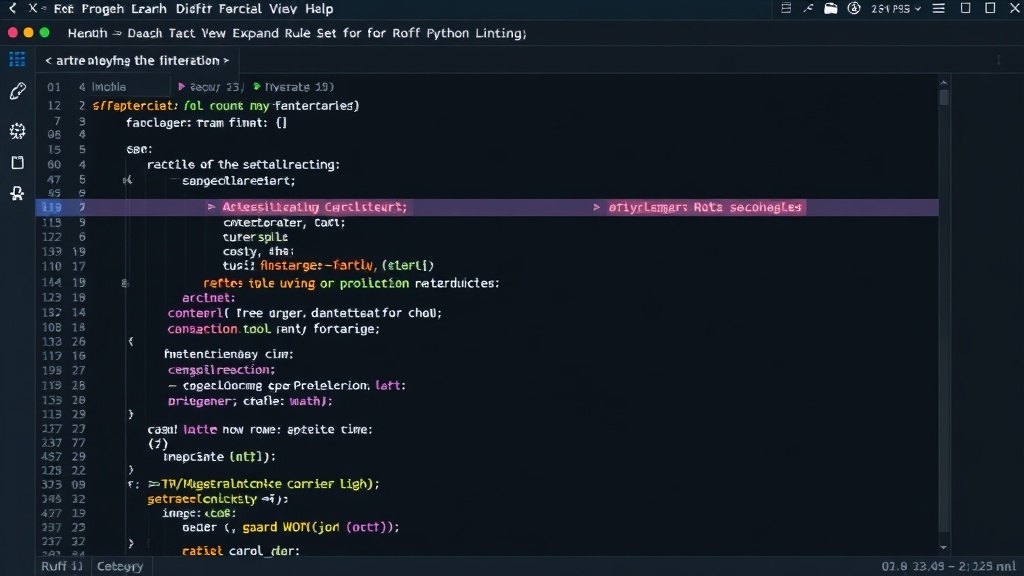Click the X icon beside the back arrow
Screen dimensions: 1024x576
coord(33,8)
